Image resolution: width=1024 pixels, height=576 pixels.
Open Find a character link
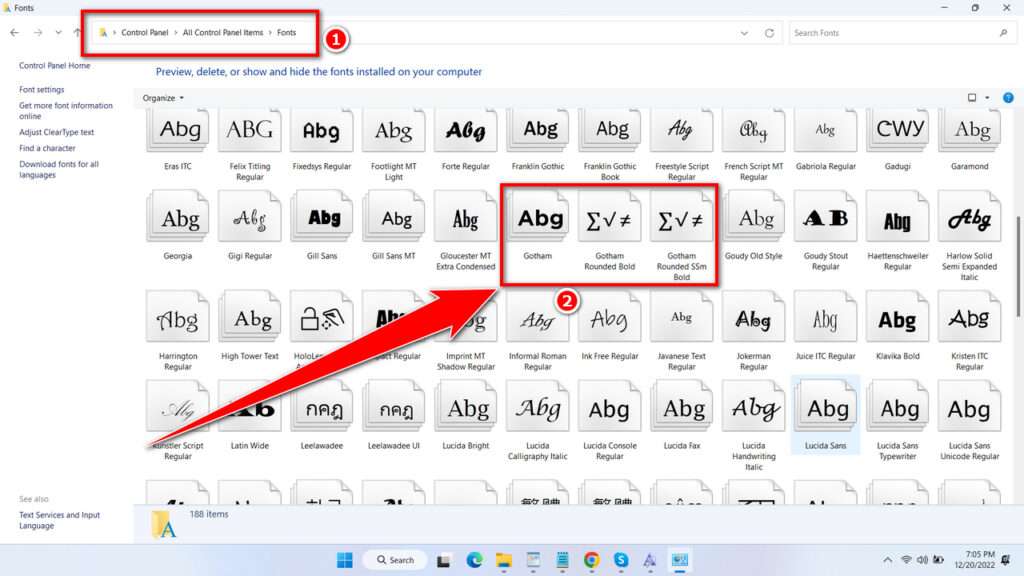(x=47, y=148)
